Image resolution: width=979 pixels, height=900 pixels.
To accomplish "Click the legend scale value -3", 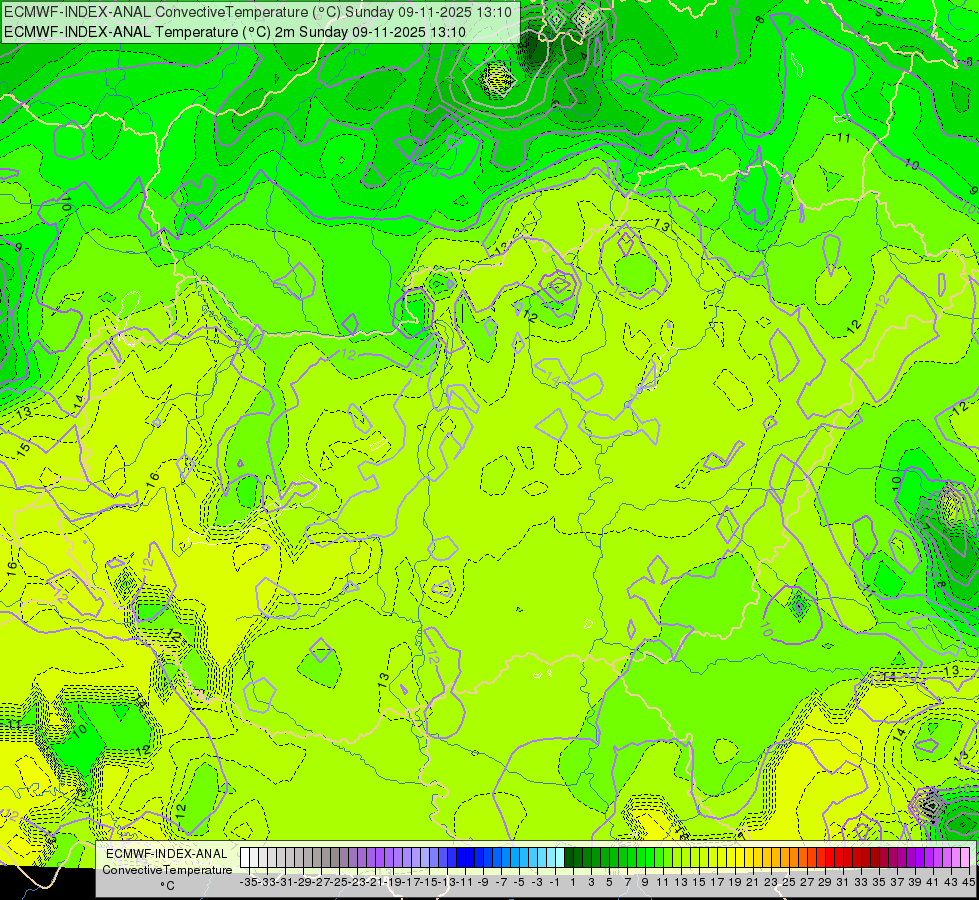I will (x=537, y=882).
